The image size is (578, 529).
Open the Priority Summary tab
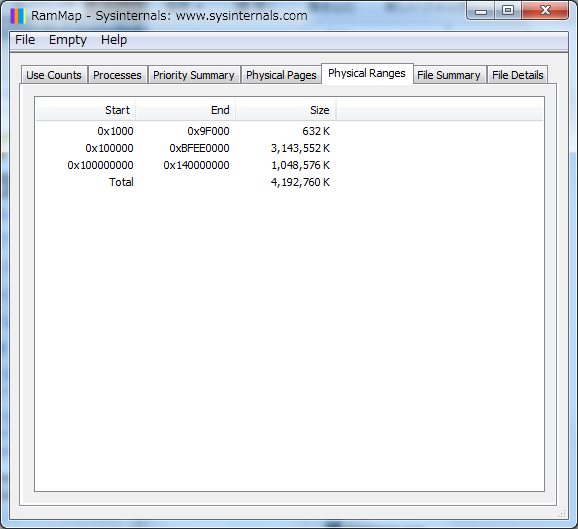click(x=194, y=75)
